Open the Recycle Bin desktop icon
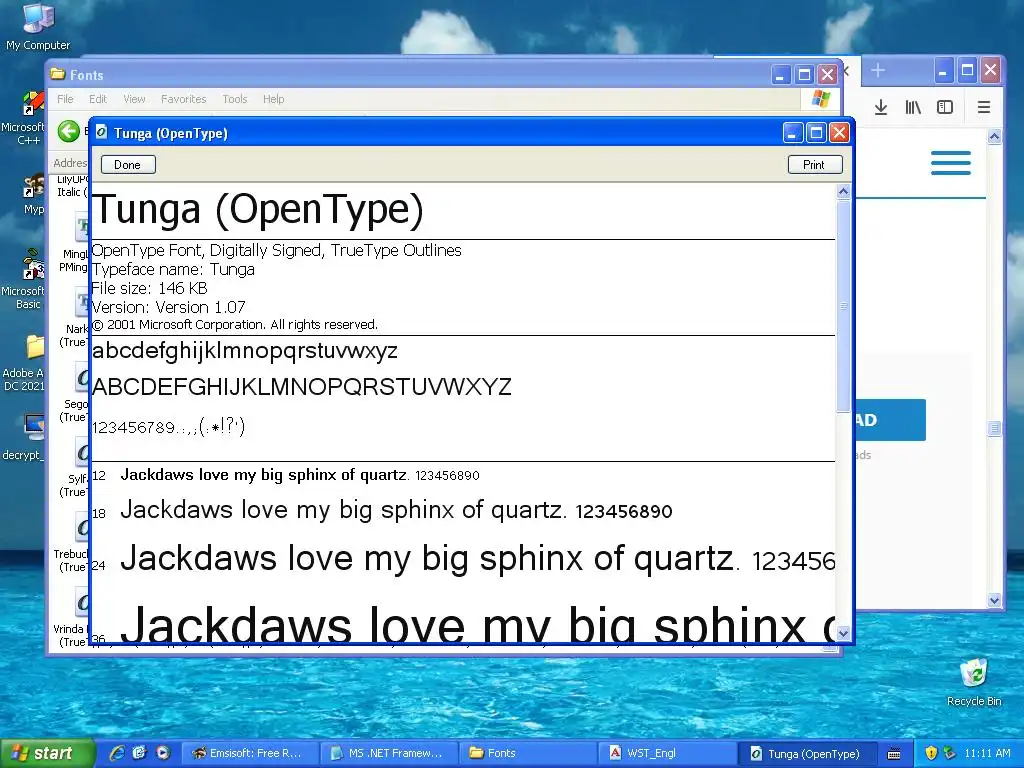Viewport: 1024px width, 768px height. tap(974, 682)
